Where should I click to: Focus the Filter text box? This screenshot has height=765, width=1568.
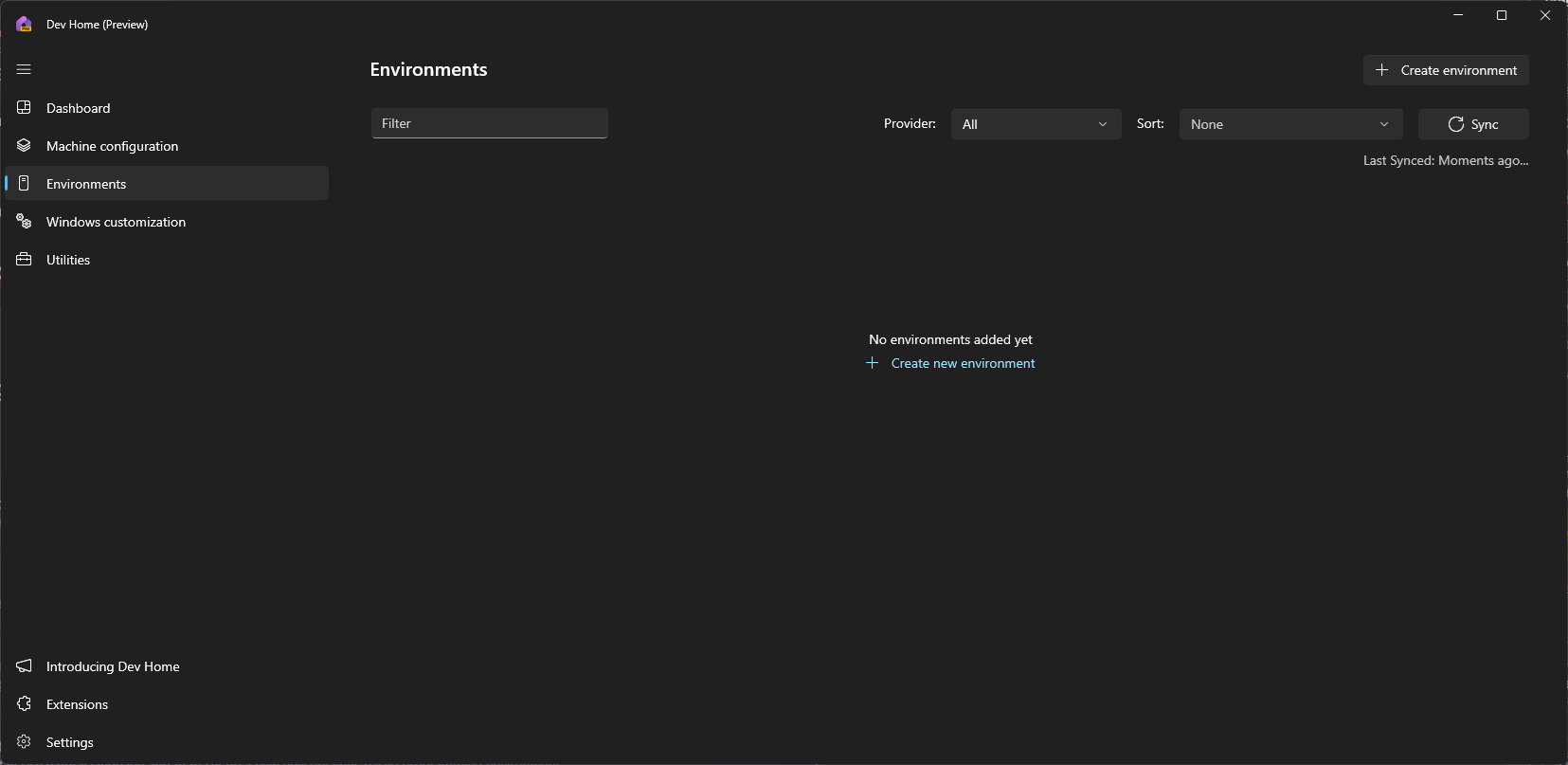489,123
